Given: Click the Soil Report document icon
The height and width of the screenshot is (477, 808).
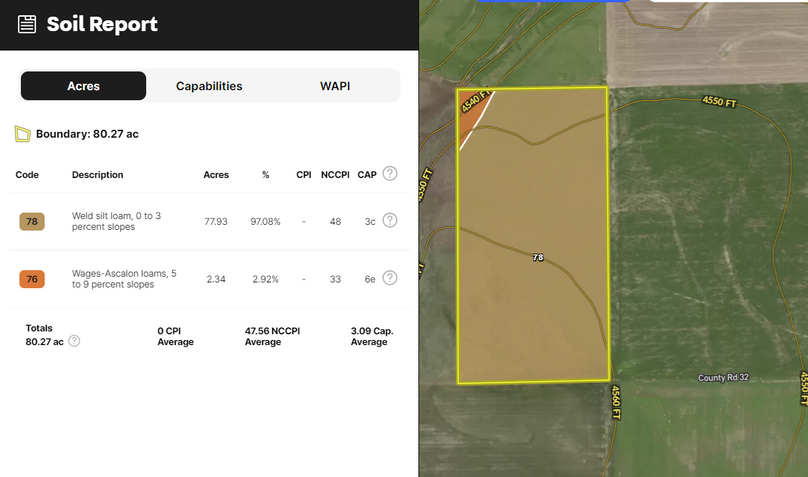Looking at the screenshot, I should pos(28,25).
